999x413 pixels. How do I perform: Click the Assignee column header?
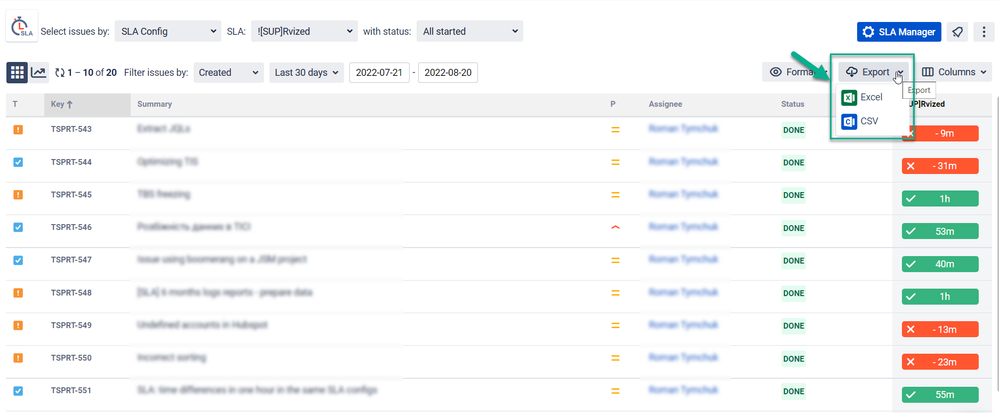point(665,104)
